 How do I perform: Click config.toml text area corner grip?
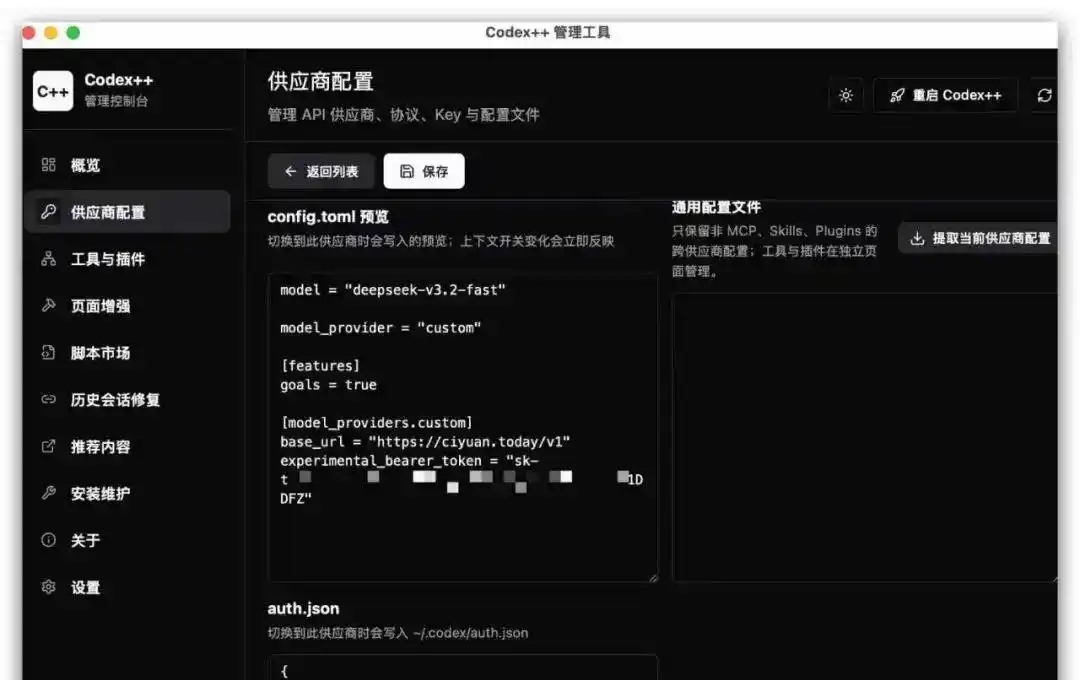pyautogui.click(x=653, y=577)
